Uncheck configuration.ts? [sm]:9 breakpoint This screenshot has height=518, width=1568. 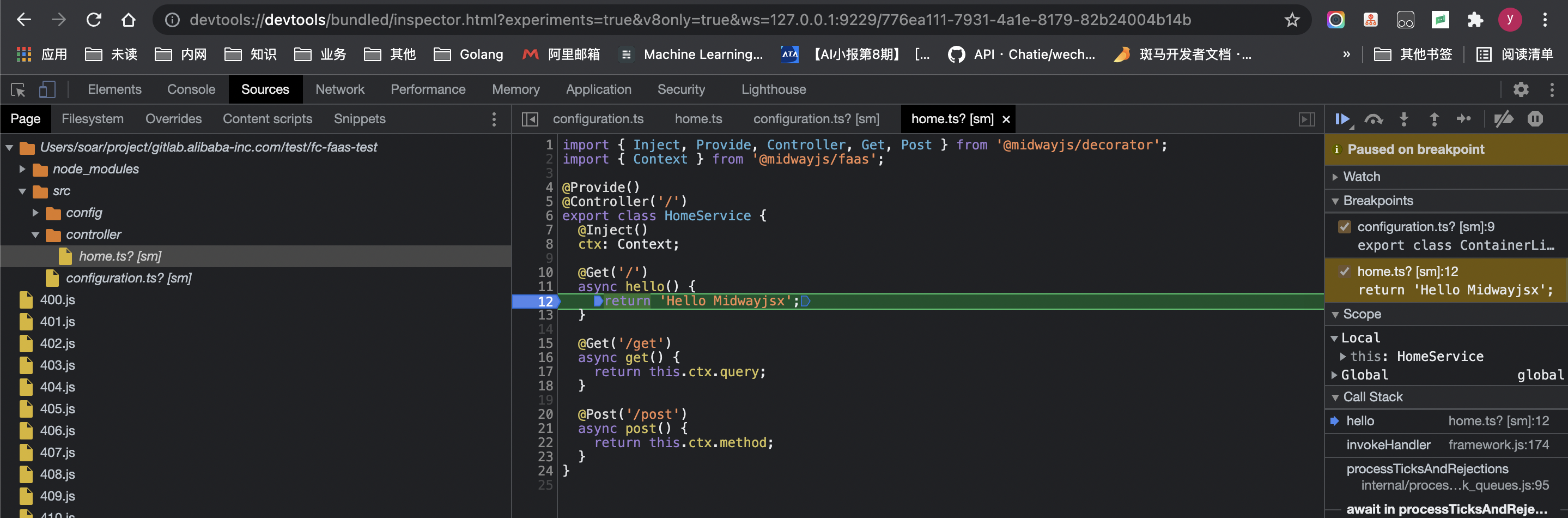[x=1344, y=227]
